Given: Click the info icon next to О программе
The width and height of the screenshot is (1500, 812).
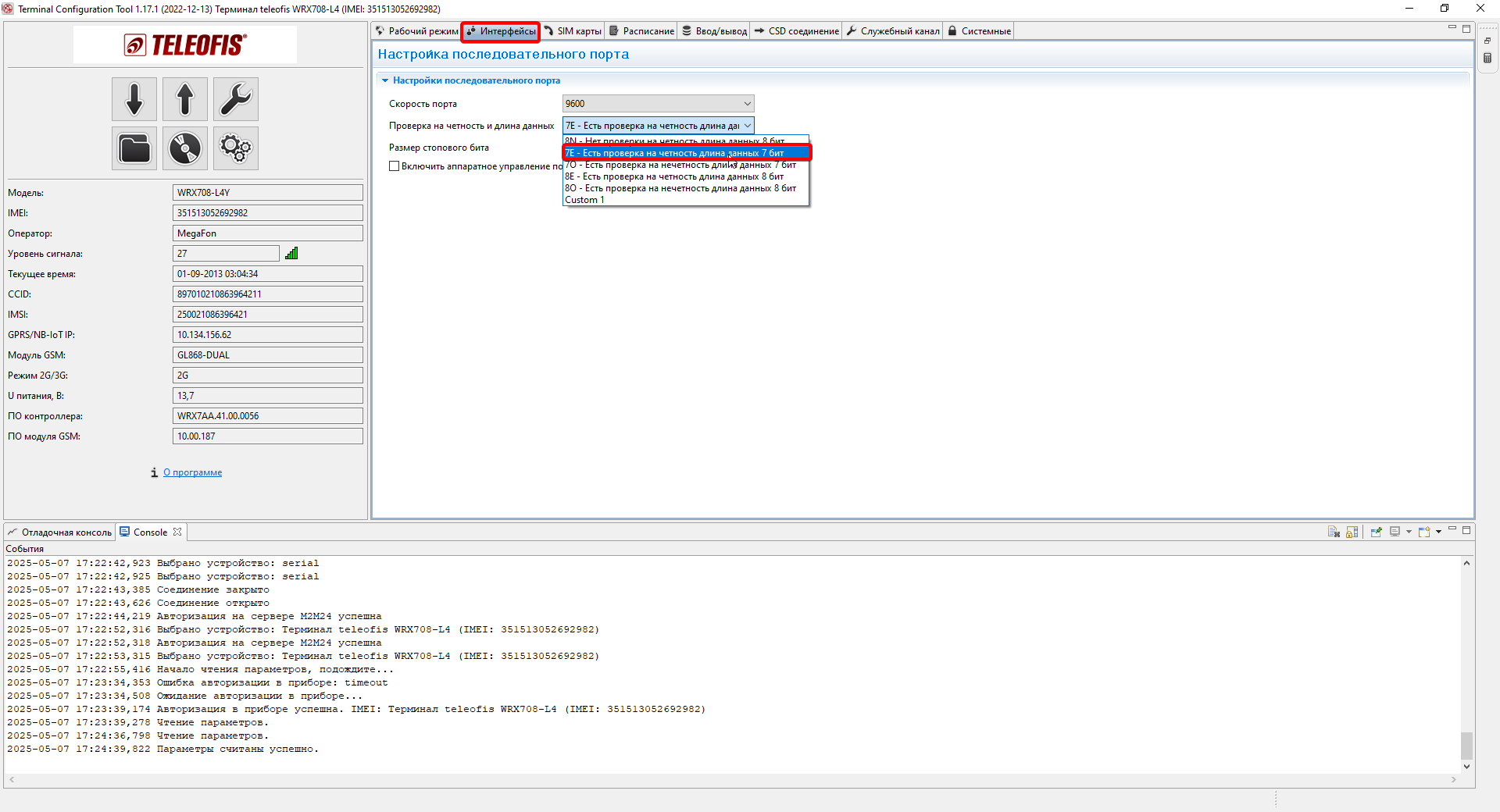Looking at the screenshot, I should pos(155,472).
